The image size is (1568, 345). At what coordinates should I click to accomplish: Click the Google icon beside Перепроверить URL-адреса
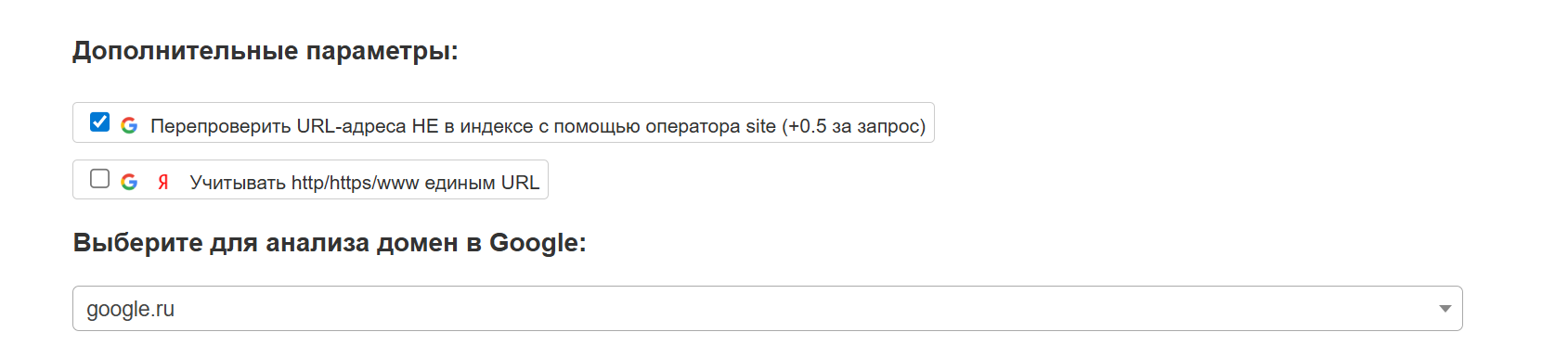click(x=129, y=125)
